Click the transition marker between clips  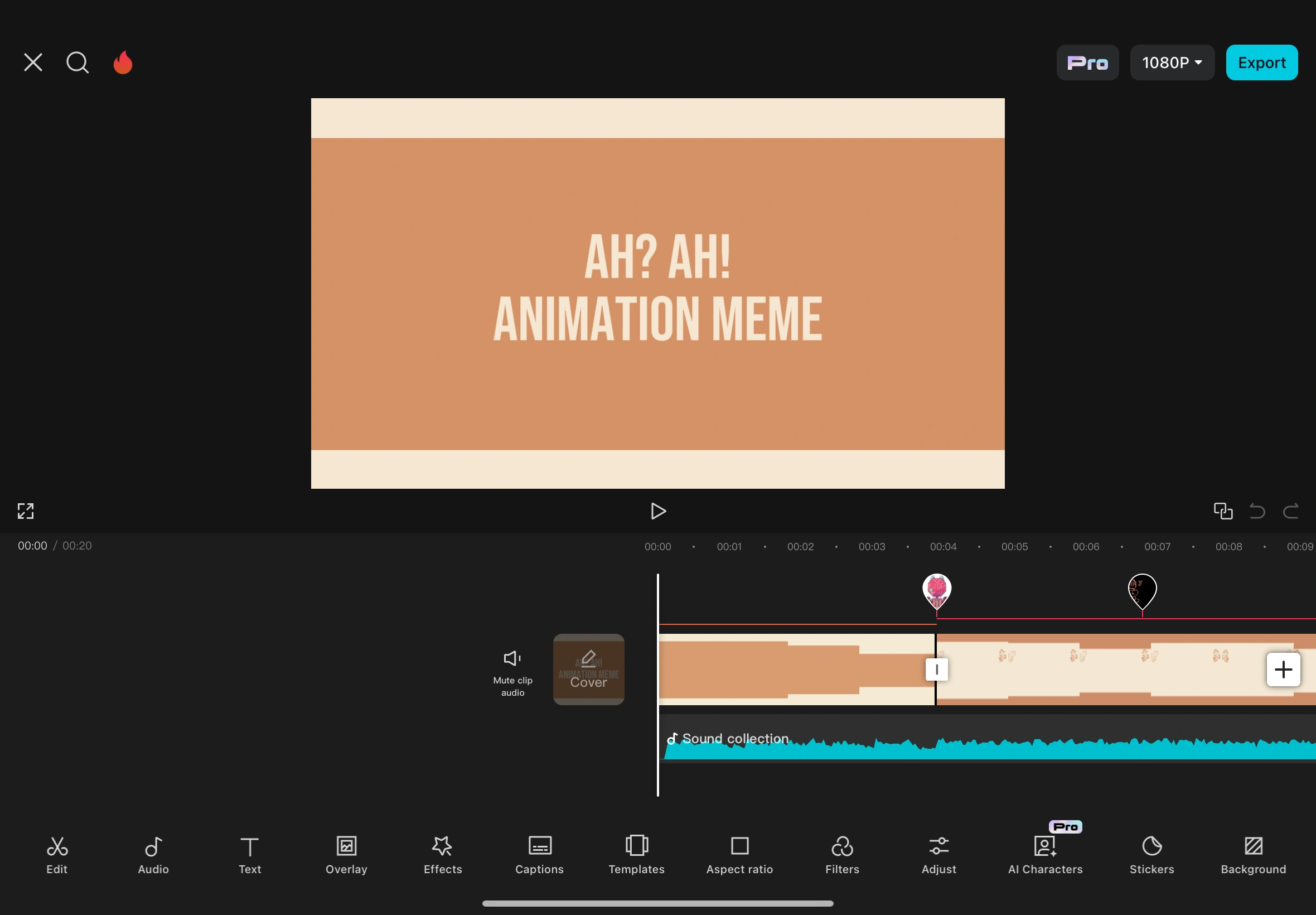tap(936, 669)
